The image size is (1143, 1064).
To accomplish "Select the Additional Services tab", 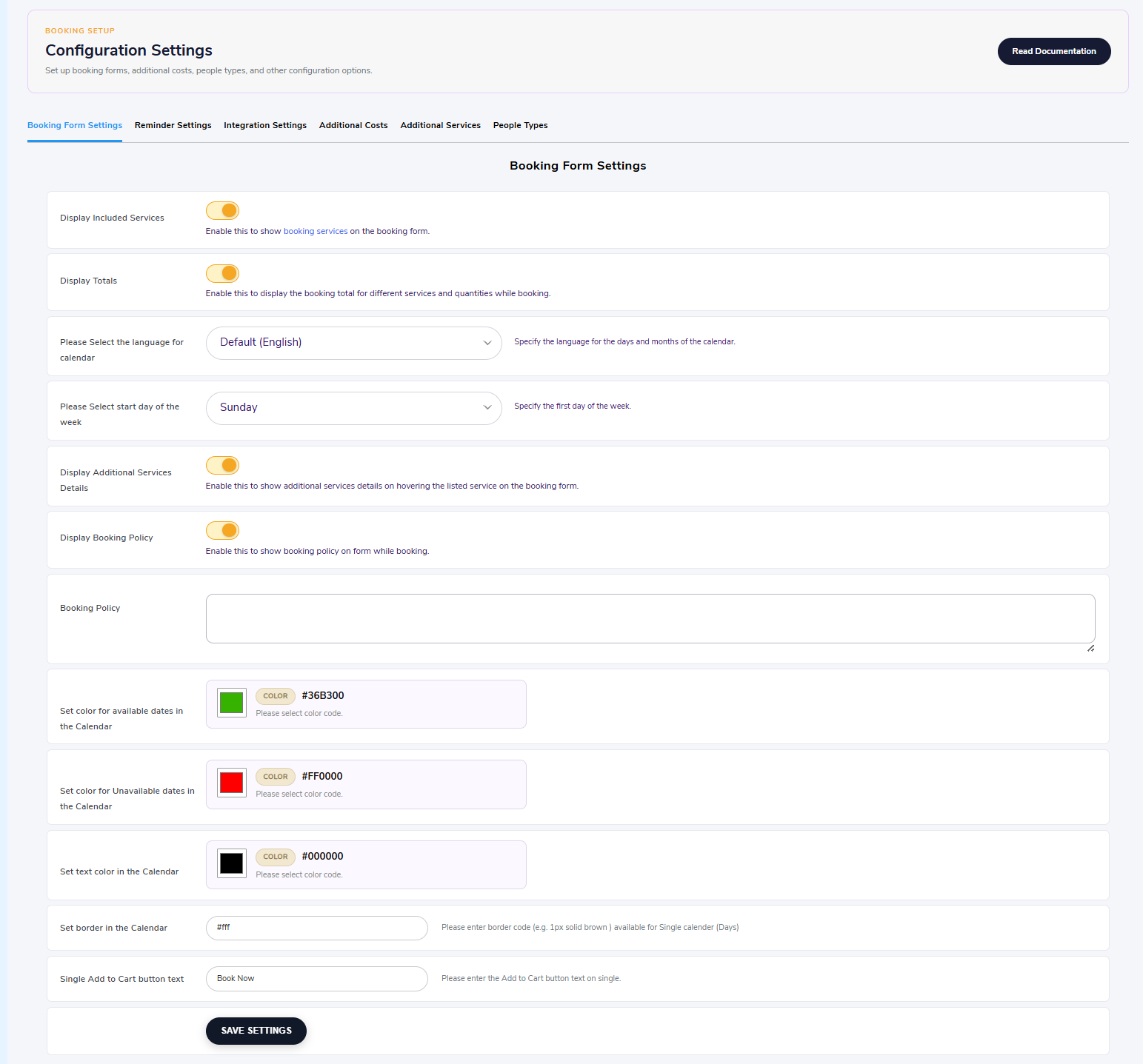I will (x=441, y=125).
